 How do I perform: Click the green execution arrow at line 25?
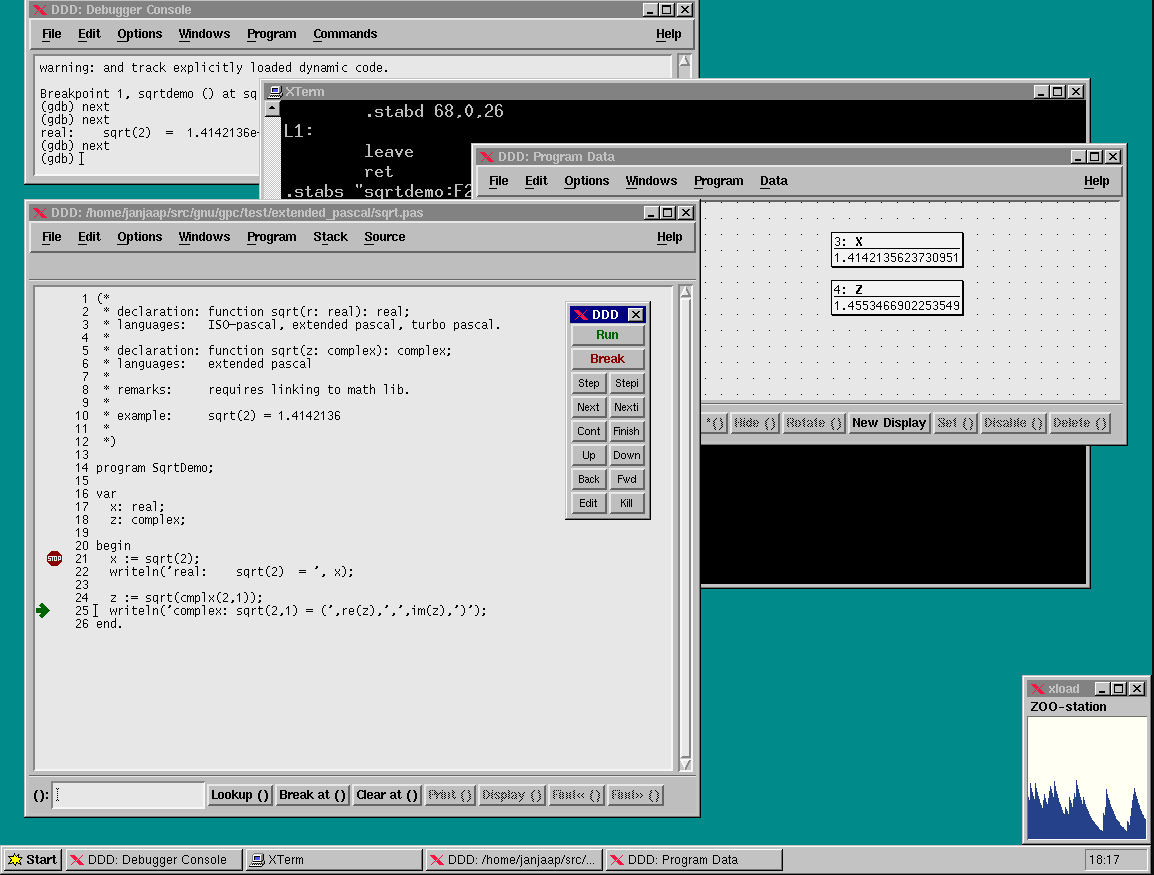(x=42, y=610)
